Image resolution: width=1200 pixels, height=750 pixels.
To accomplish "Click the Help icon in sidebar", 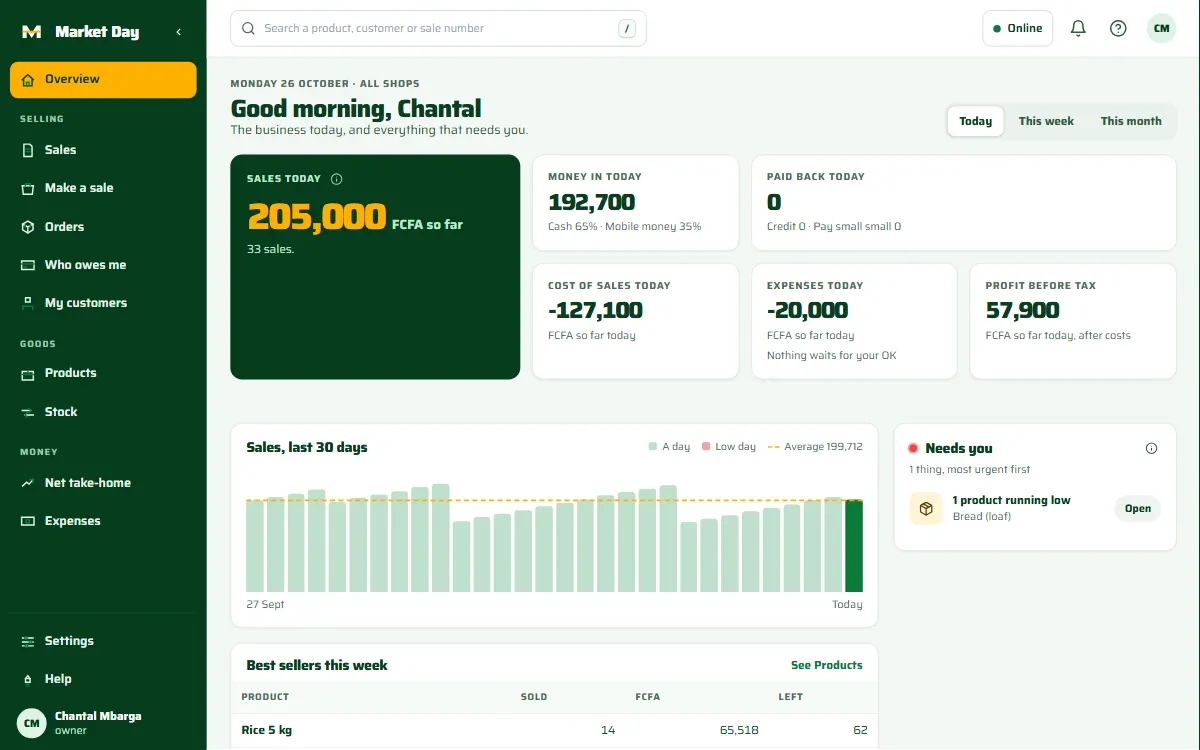I will pos(27,679).
